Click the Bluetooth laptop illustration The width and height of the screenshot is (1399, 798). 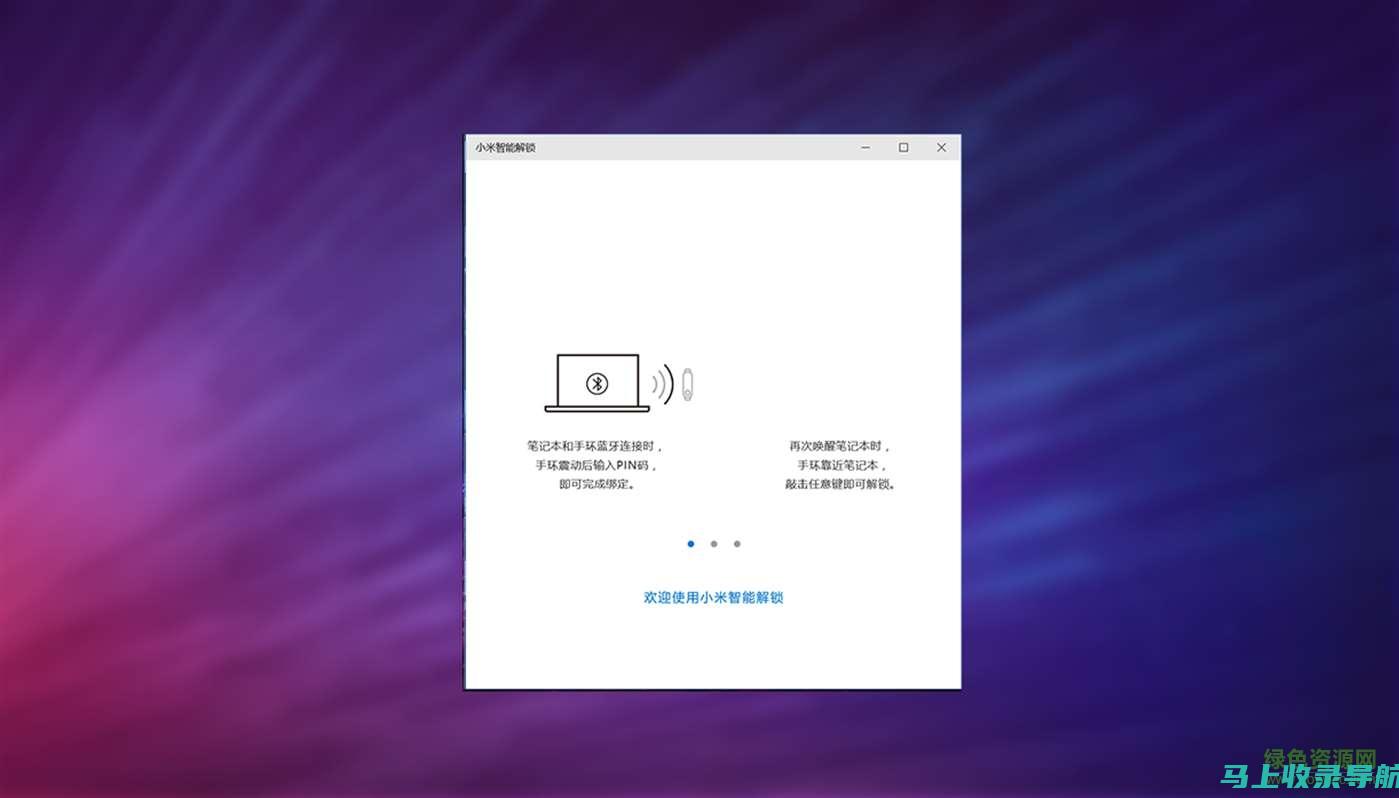click(x=597, y=383)
